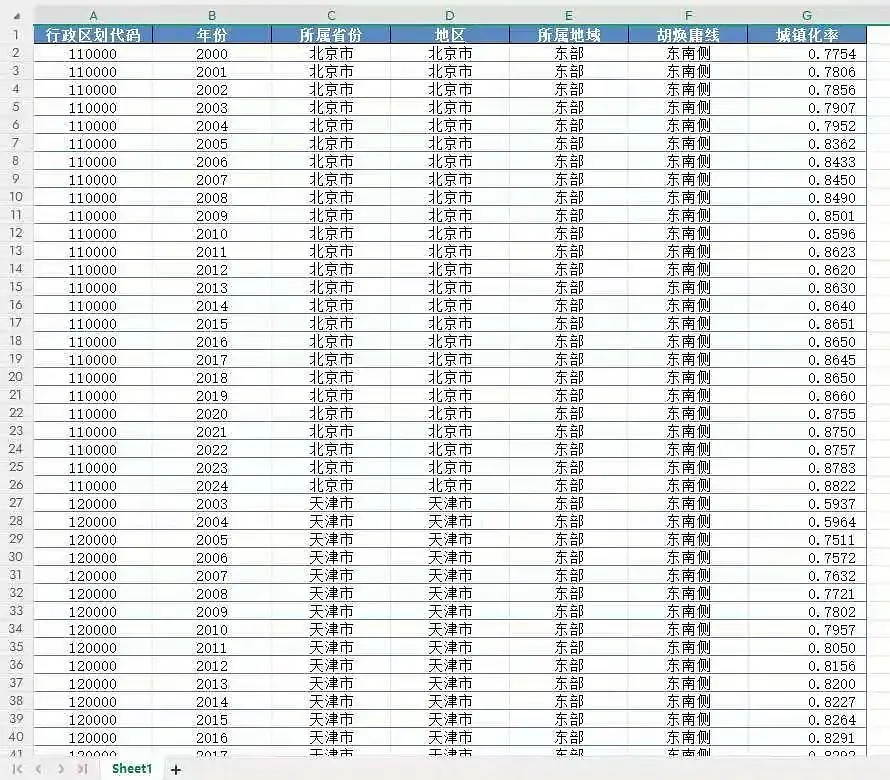Select cell with value 0.7754
The width and height of the screenshot is (890, 780).
click(807, 54)
